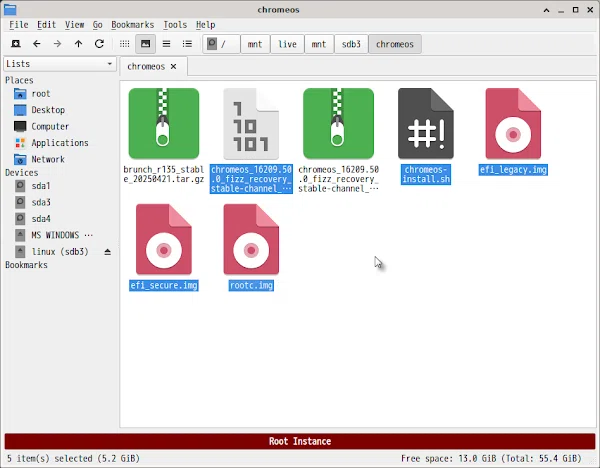The width and height of the screenshot is (600, 468).
Task: Open a new window with the toolbar icon
Action: 16,44
